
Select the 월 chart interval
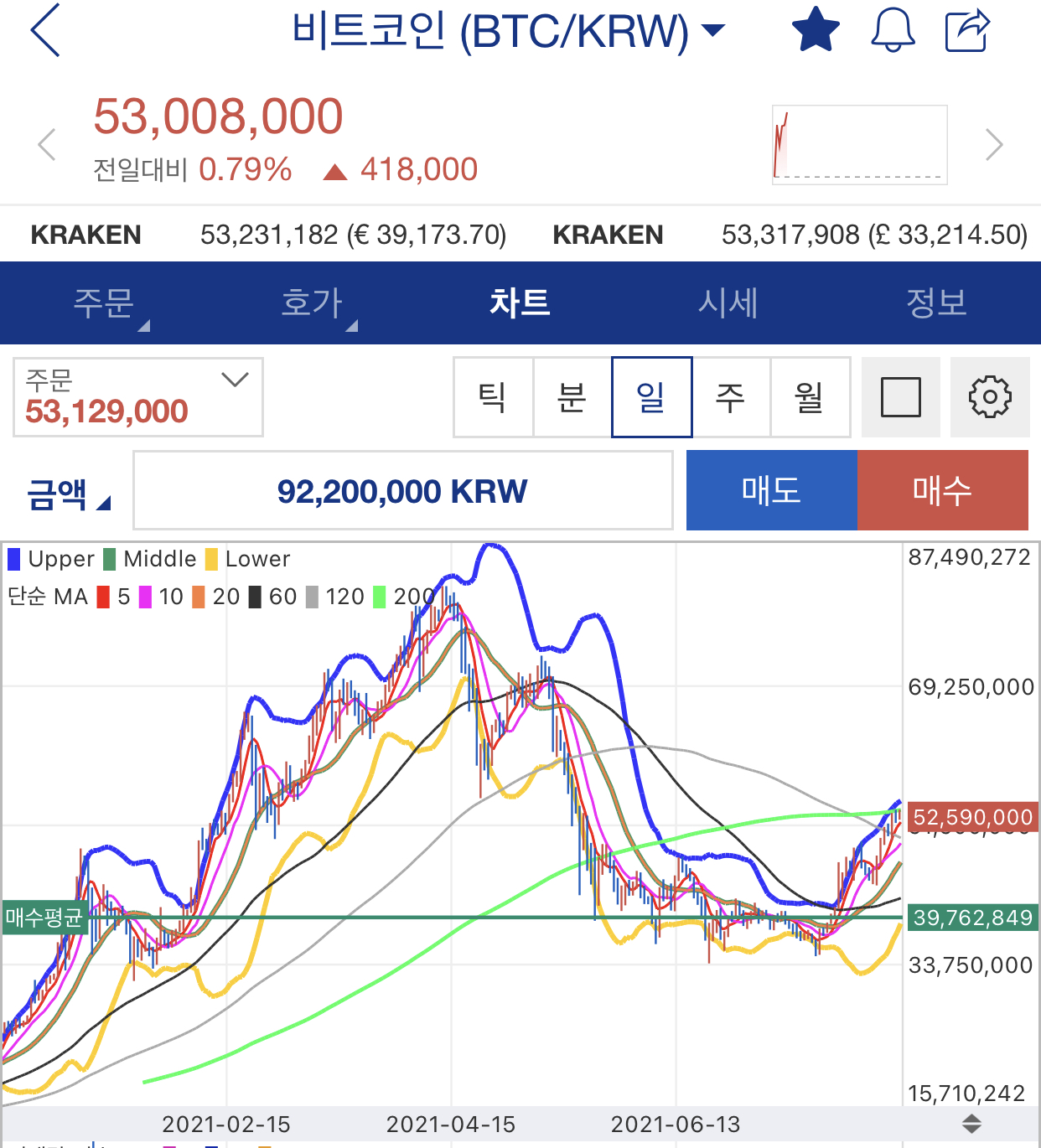(x=810, y=397)
